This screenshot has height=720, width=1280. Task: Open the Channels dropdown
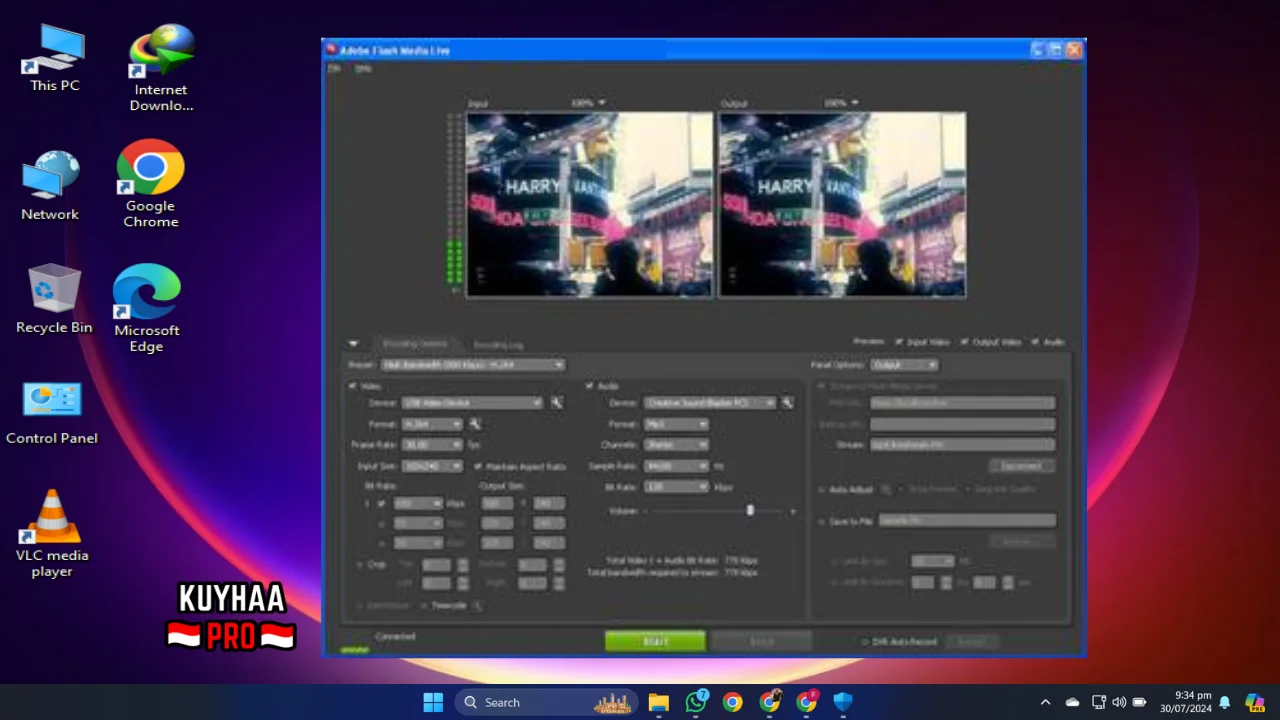(x=676, y=445)
